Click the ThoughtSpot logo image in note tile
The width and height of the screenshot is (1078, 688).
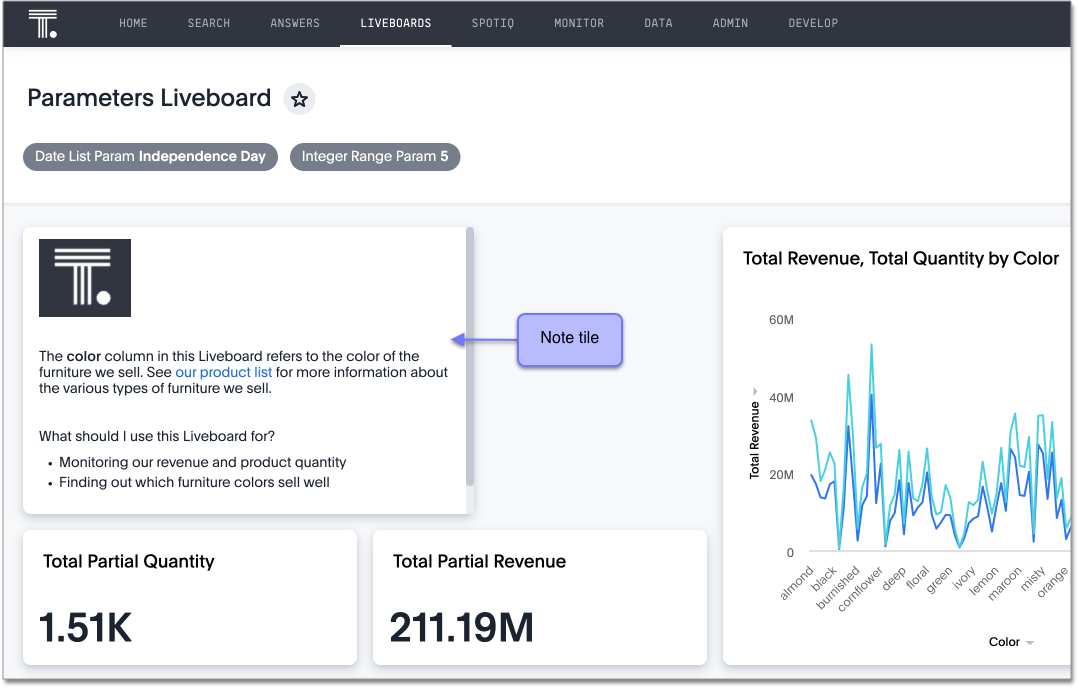[x=85, y=278]
